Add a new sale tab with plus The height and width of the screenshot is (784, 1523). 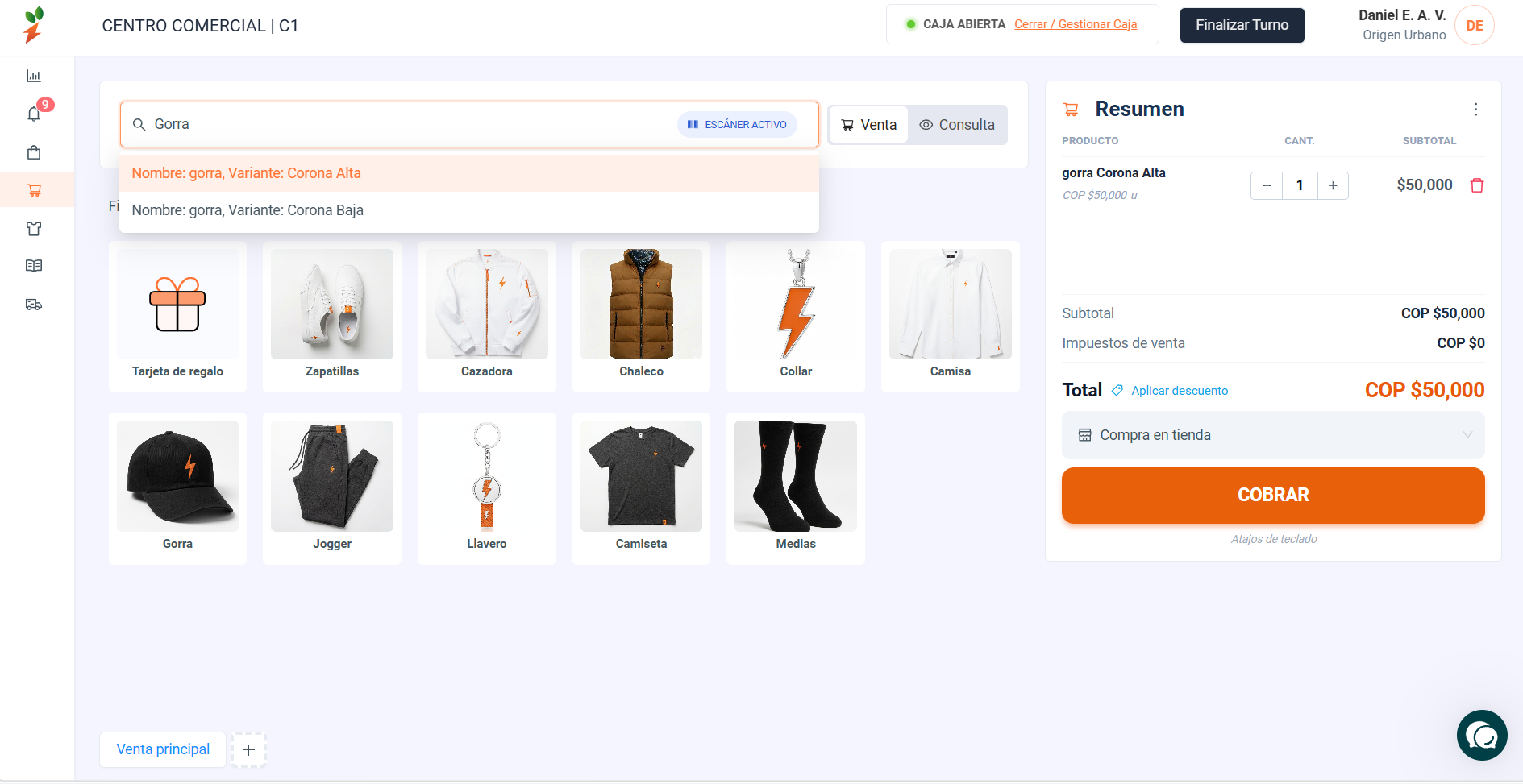coord(249,750)
